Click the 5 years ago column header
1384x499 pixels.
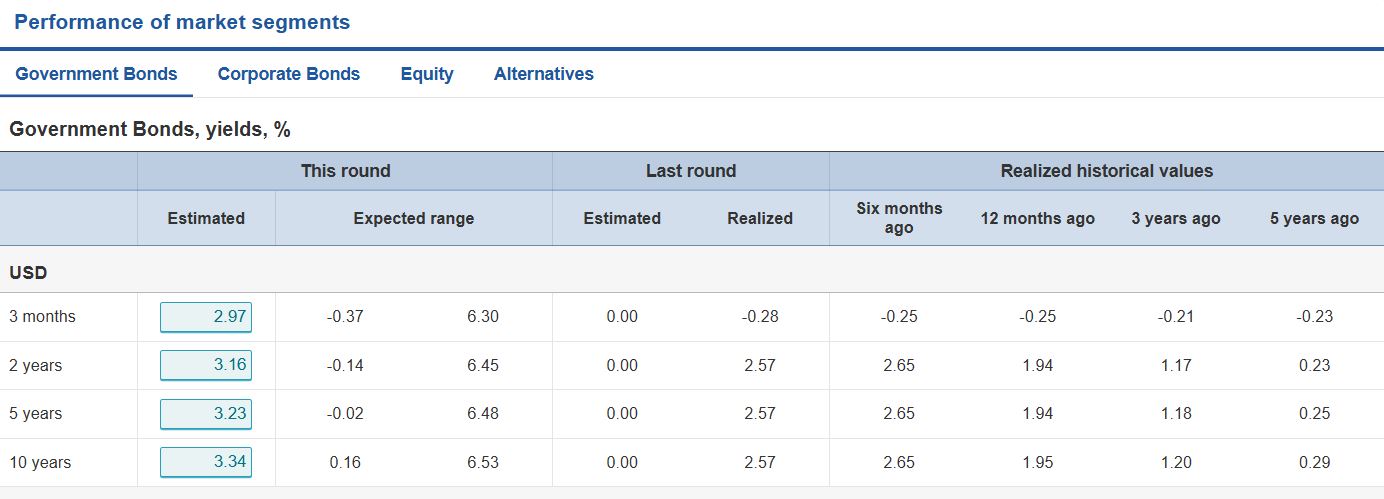pyautogui.click(x=1314, y=218)
